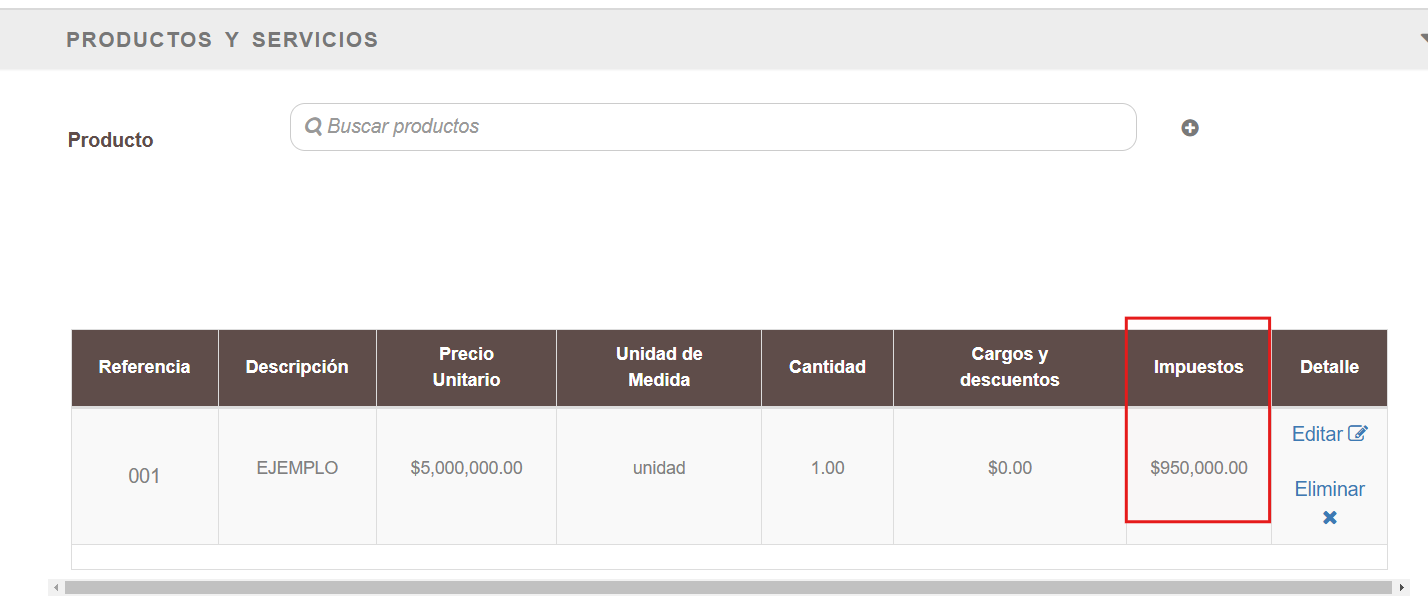Click the magnifier icon in product search
Image resolution: width=1428 pixels, height=596 pixels.
coord(313,127)
